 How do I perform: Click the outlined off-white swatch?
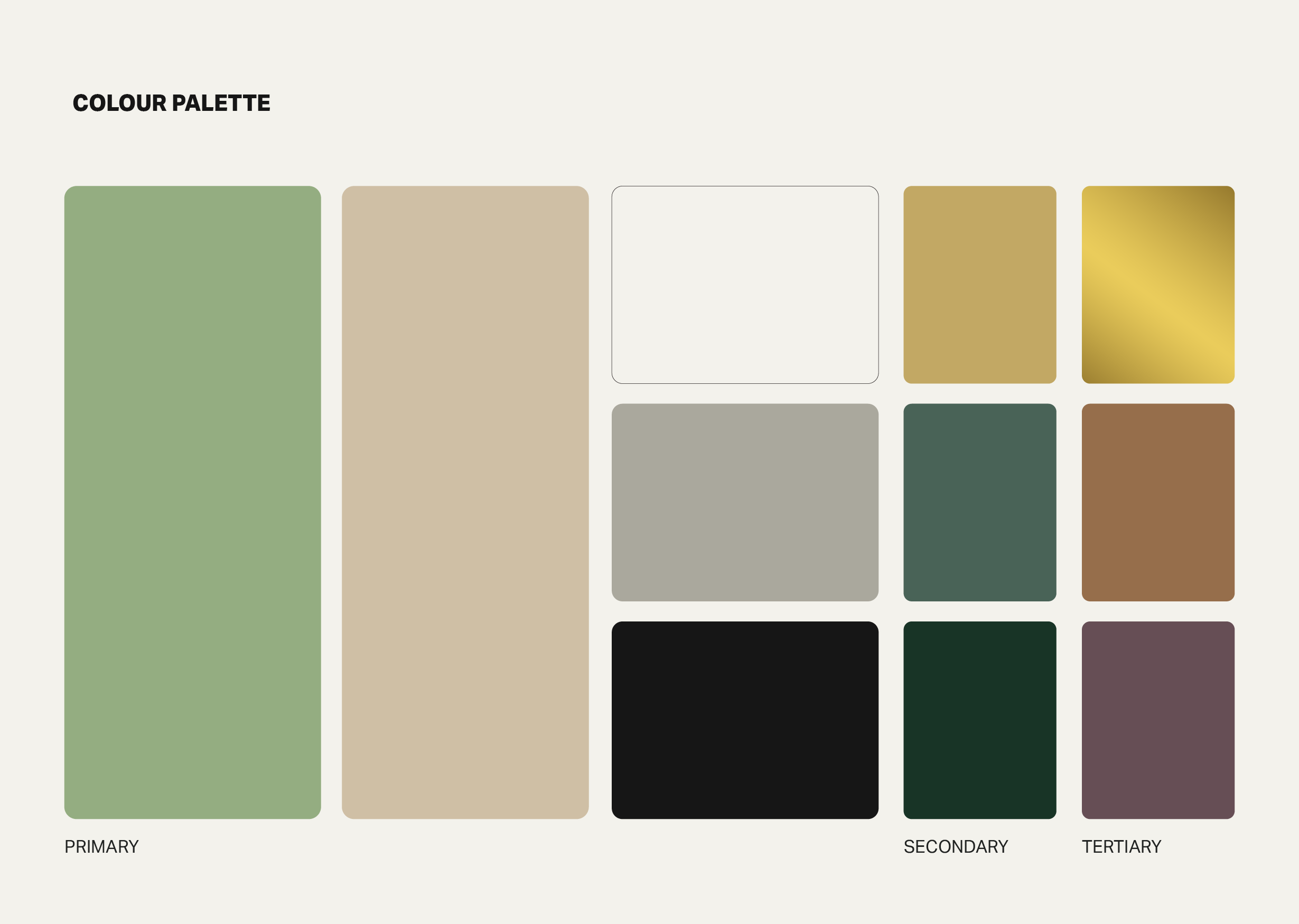[744, 285]
